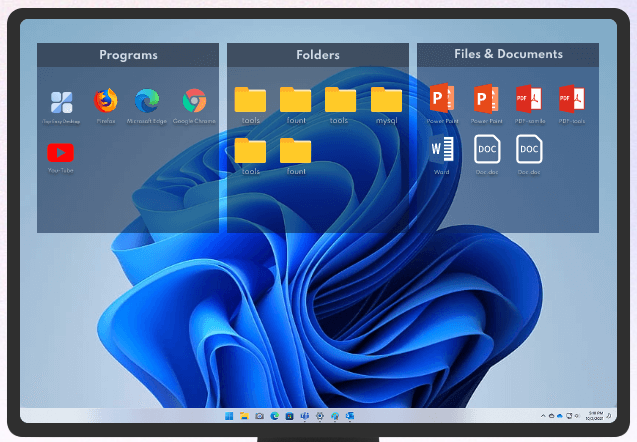Open the YouTube shortcut icon
The width and height of the screenshot is (637, 442).
tap(61, 153)
